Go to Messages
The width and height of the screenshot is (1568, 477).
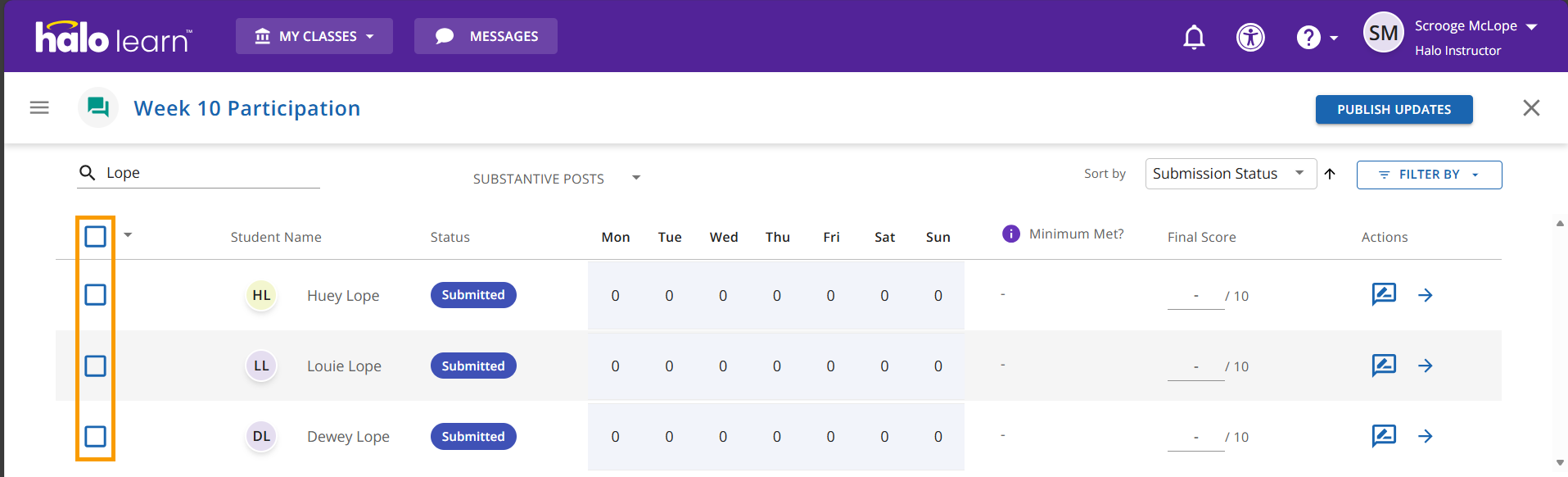pyautogui.click(x=486, y=36)
